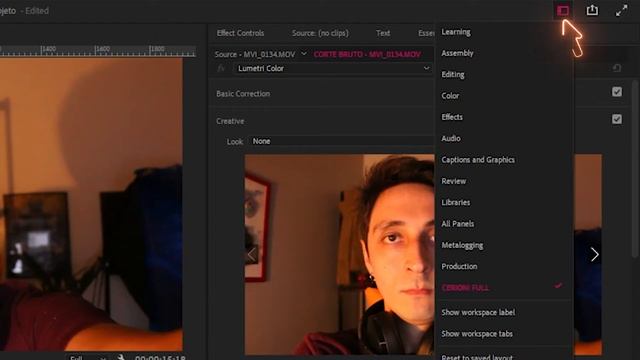Disable the Creative section checkbox

pyautogui.click(x=617, y=119)
